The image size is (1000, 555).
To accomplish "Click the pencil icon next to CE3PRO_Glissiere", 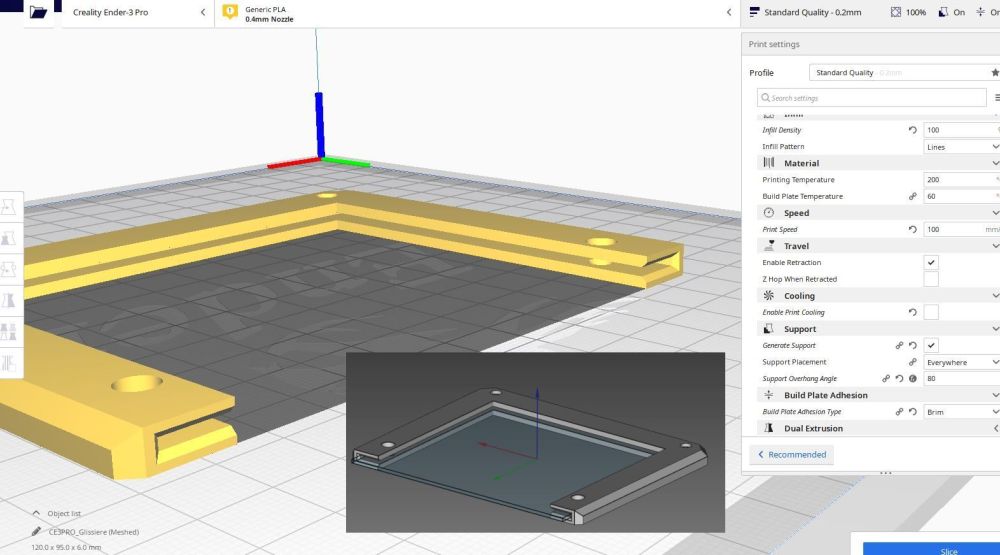I will 36,531.
